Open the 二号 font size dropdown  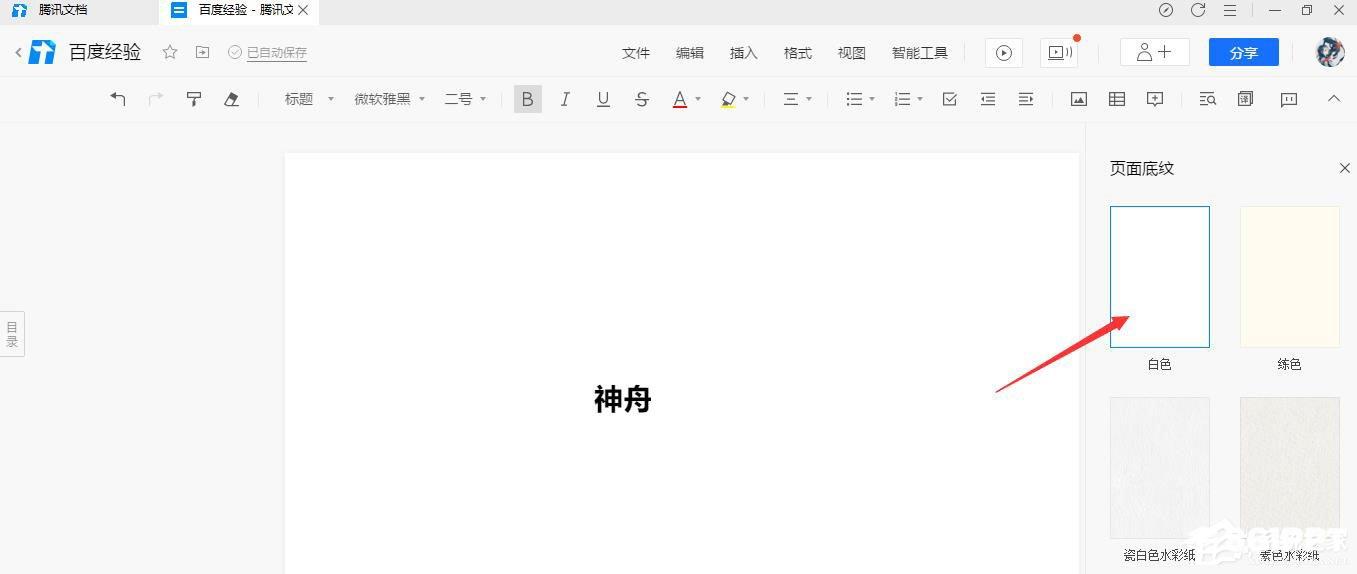[x=465, y=99]
